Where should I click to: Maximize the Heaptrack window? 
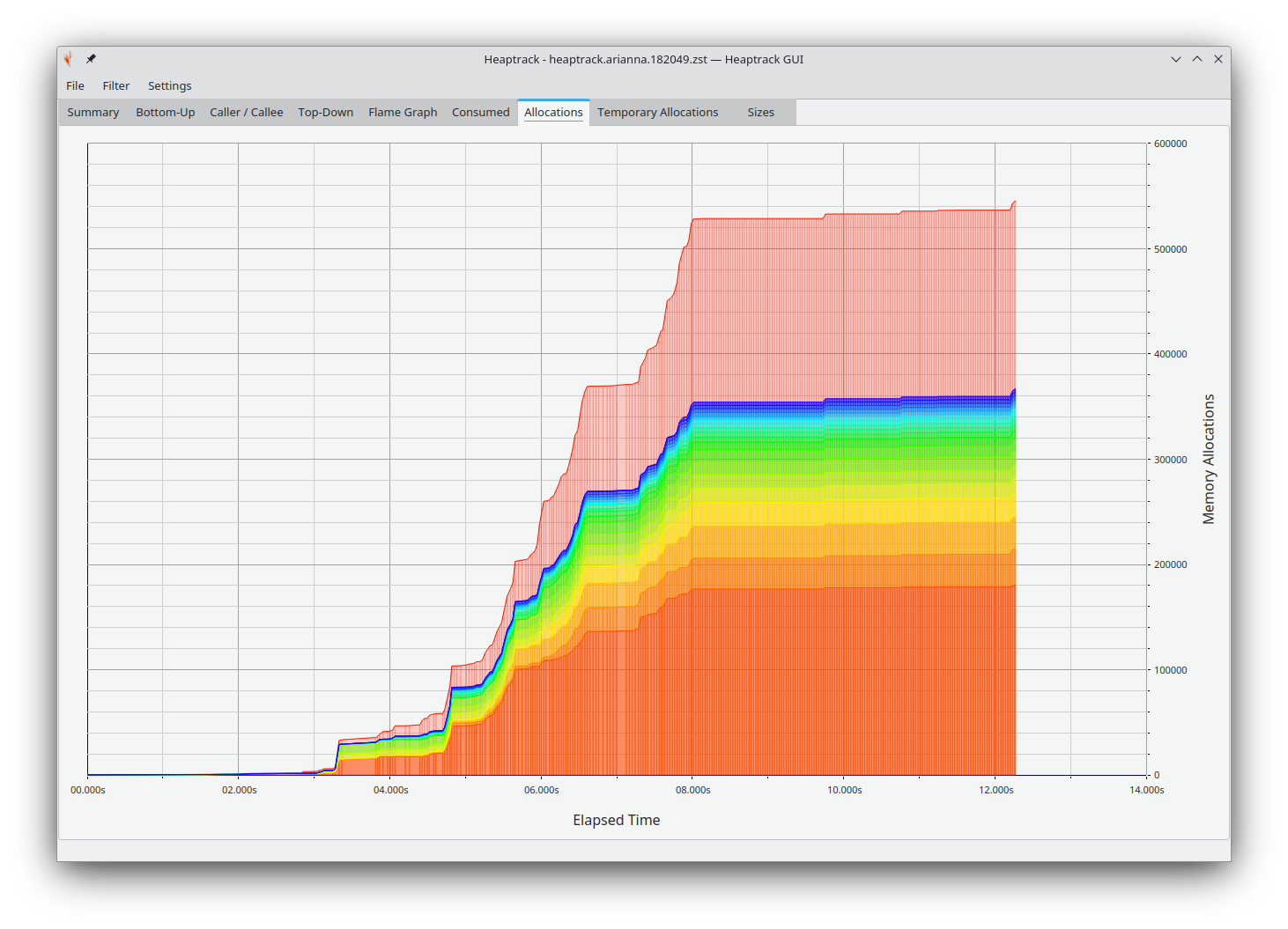(1196, 59)
